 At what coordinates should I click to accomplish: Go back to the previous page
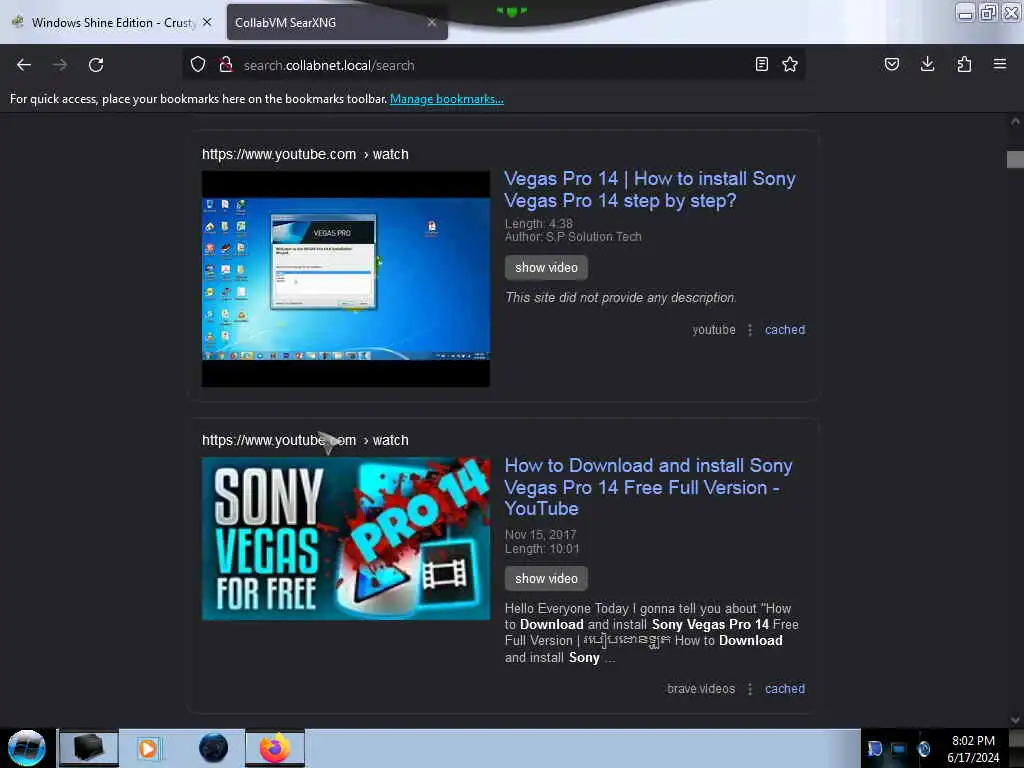pos(24,65)
